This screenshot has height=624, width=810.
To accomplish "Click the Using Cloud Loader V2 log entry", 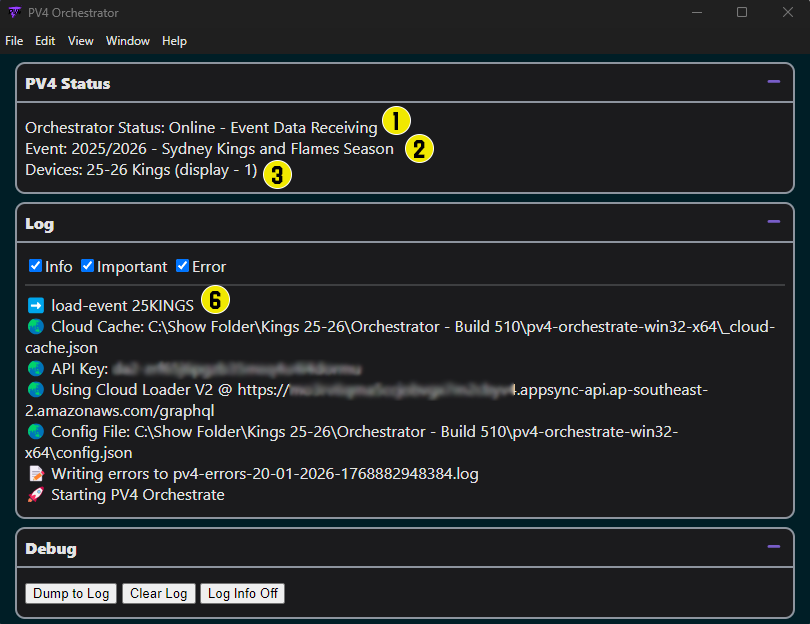I will (367, 400).
